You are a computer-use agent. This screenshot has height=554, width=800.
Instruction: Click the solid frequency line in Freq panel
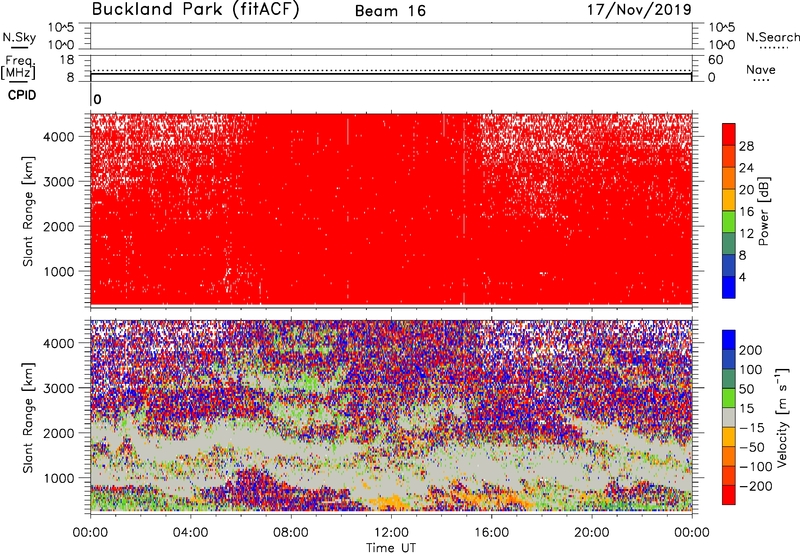pos(391,74)
